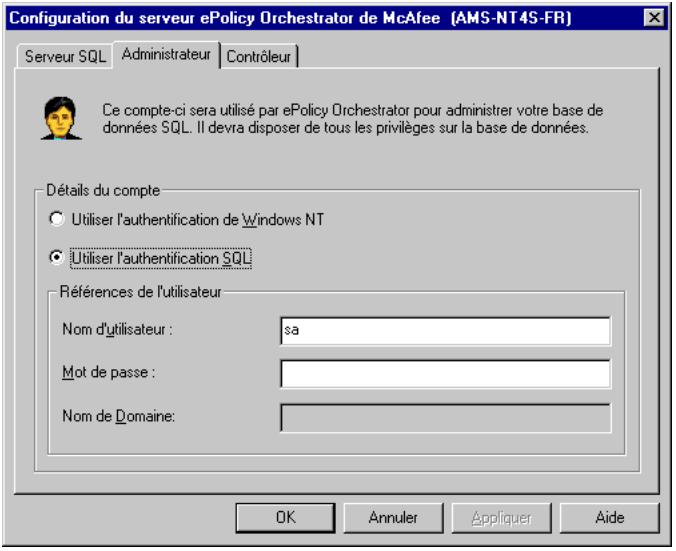Switch to the Serveur SQL tab
Viewport: 676px width, 551px height.
pos(65,56)
